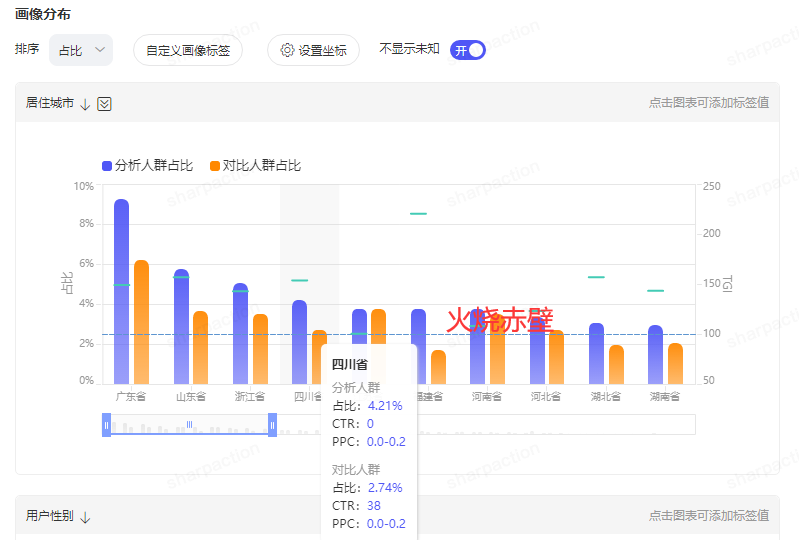The height and width of the screenshot is (540, 799).
Task: Click the orange bar for 湖南省
Action: pos(676,364)
